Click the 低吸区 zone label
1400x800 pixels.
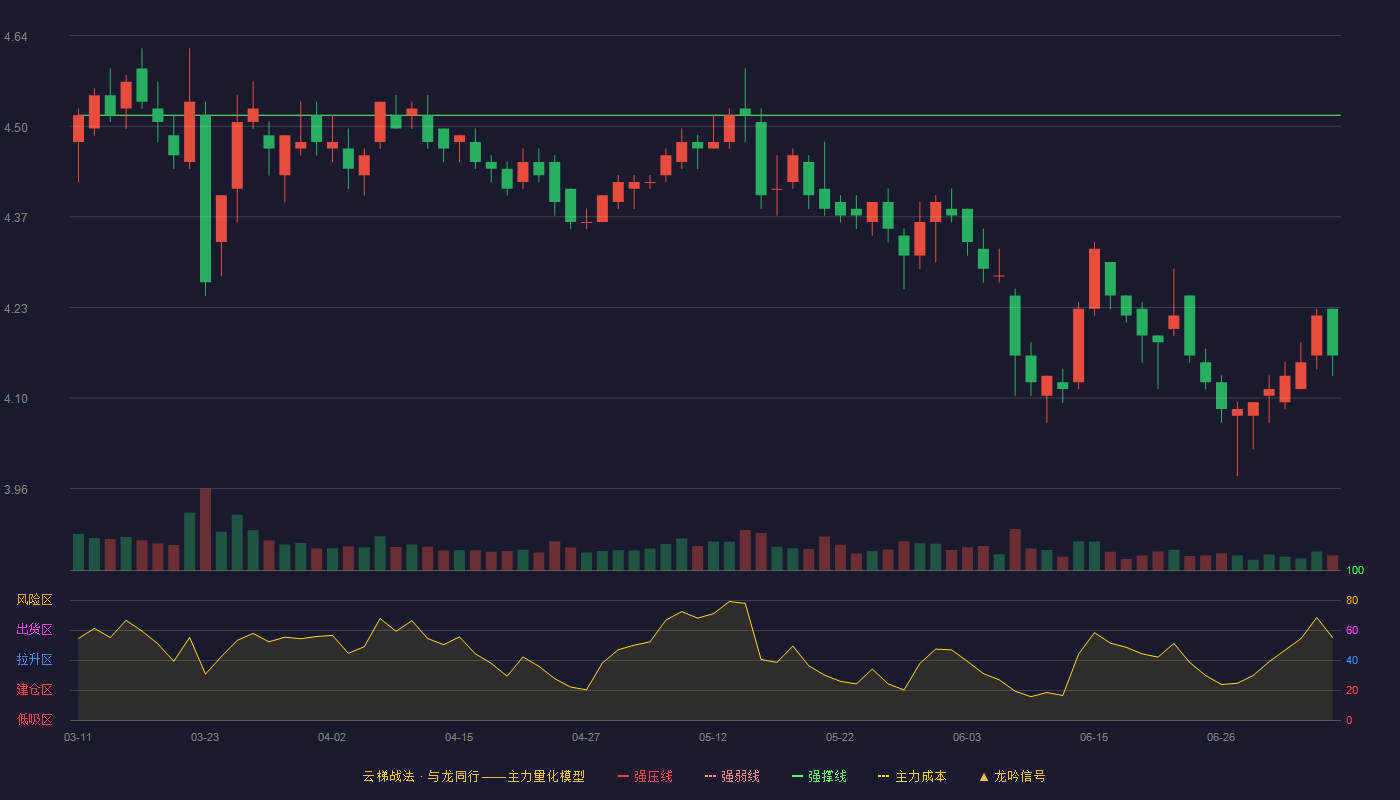point(34,720)
